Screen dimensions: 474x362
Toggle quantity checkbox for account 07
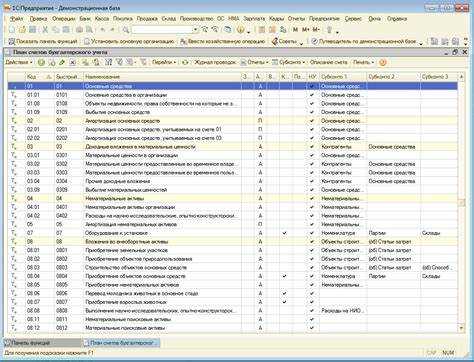coord(284,233)
